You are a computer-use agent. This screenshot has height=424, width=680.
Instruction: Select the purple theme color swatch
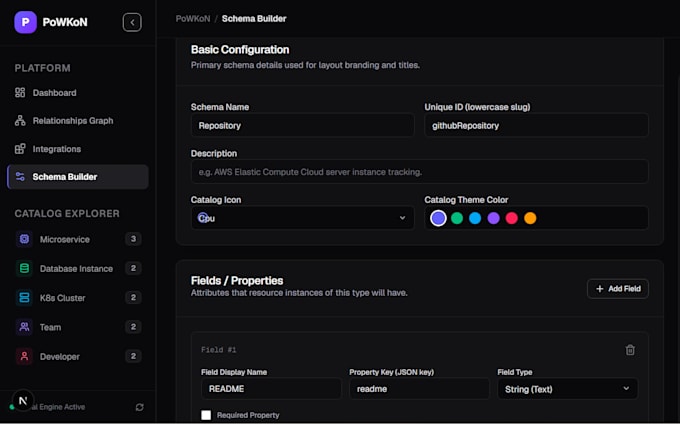[x=494, y=218]
